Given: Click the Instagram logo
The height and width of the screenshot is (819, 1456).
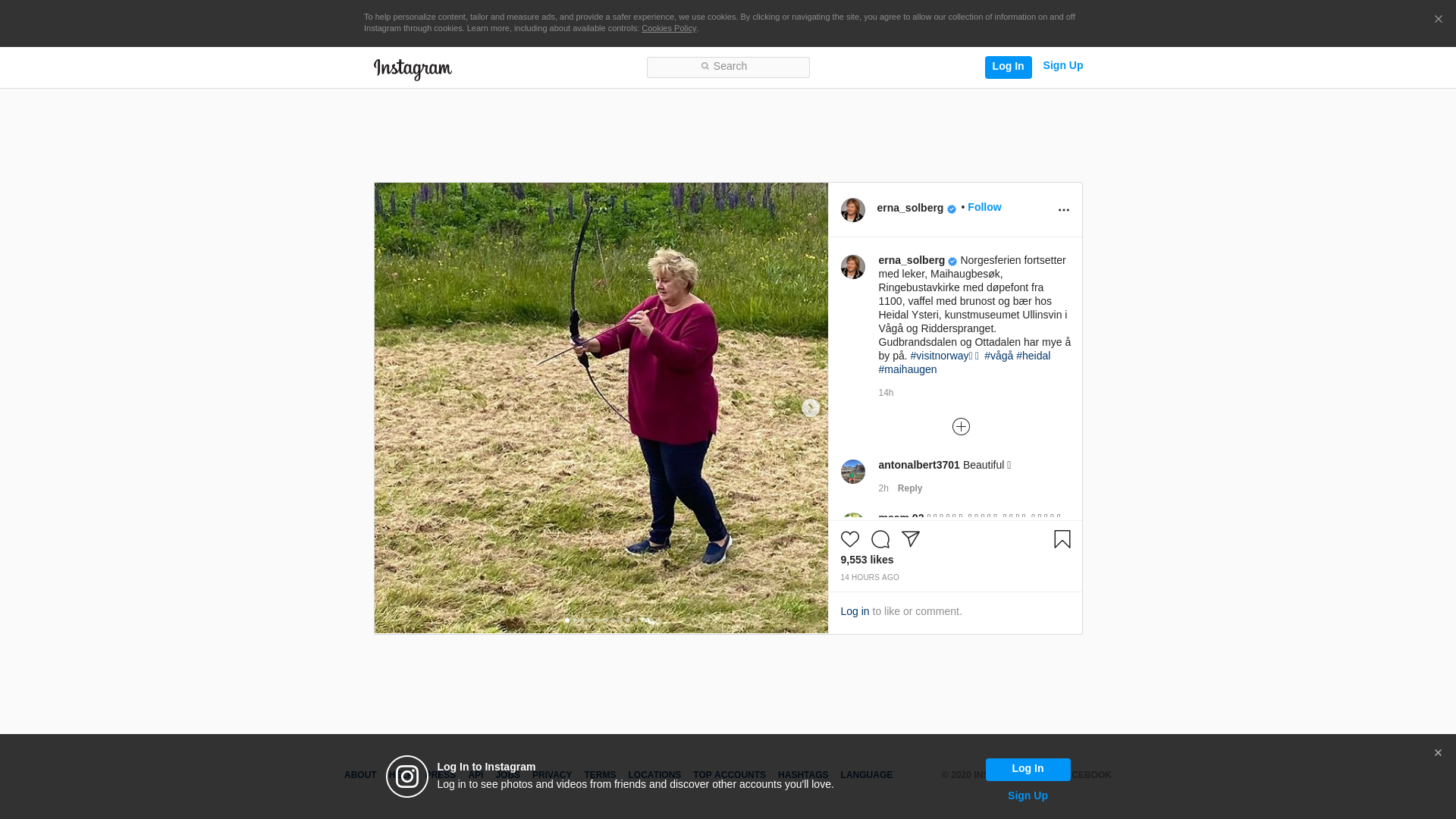Looking at the screenshot, I should pos(413,70).
